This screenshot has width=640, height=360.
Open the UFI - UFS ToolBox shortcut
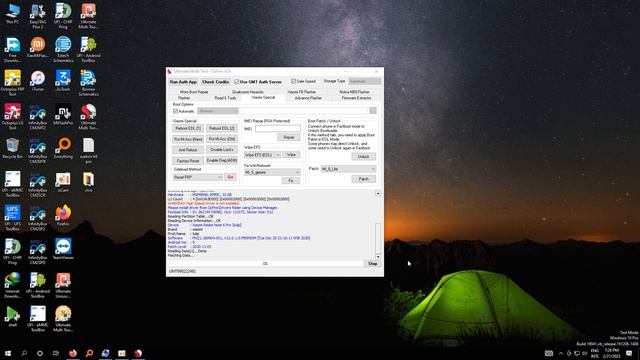[12, 218]
